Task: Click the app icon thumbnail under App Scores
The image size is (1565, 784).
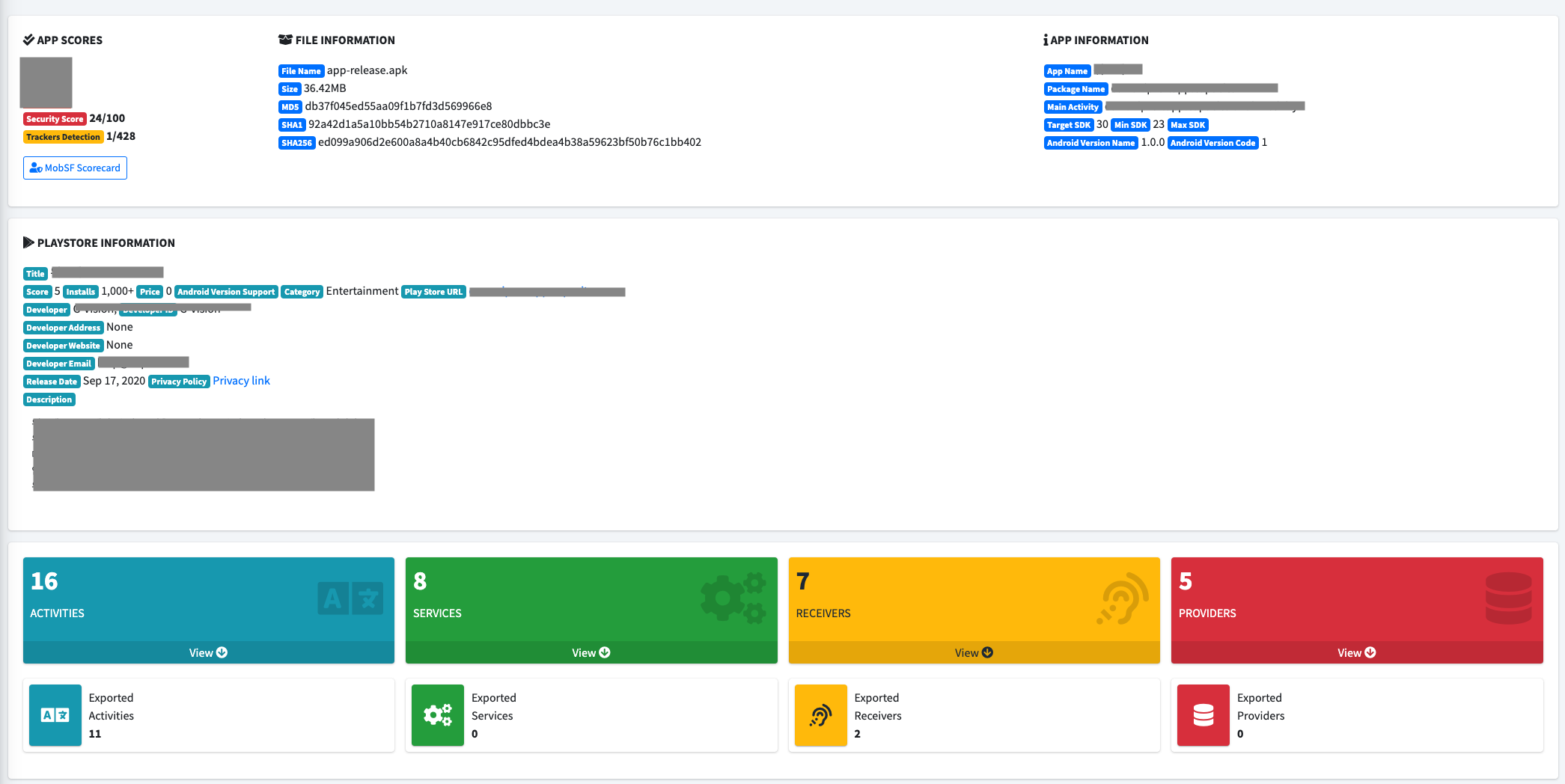Action: pos(46,83)
